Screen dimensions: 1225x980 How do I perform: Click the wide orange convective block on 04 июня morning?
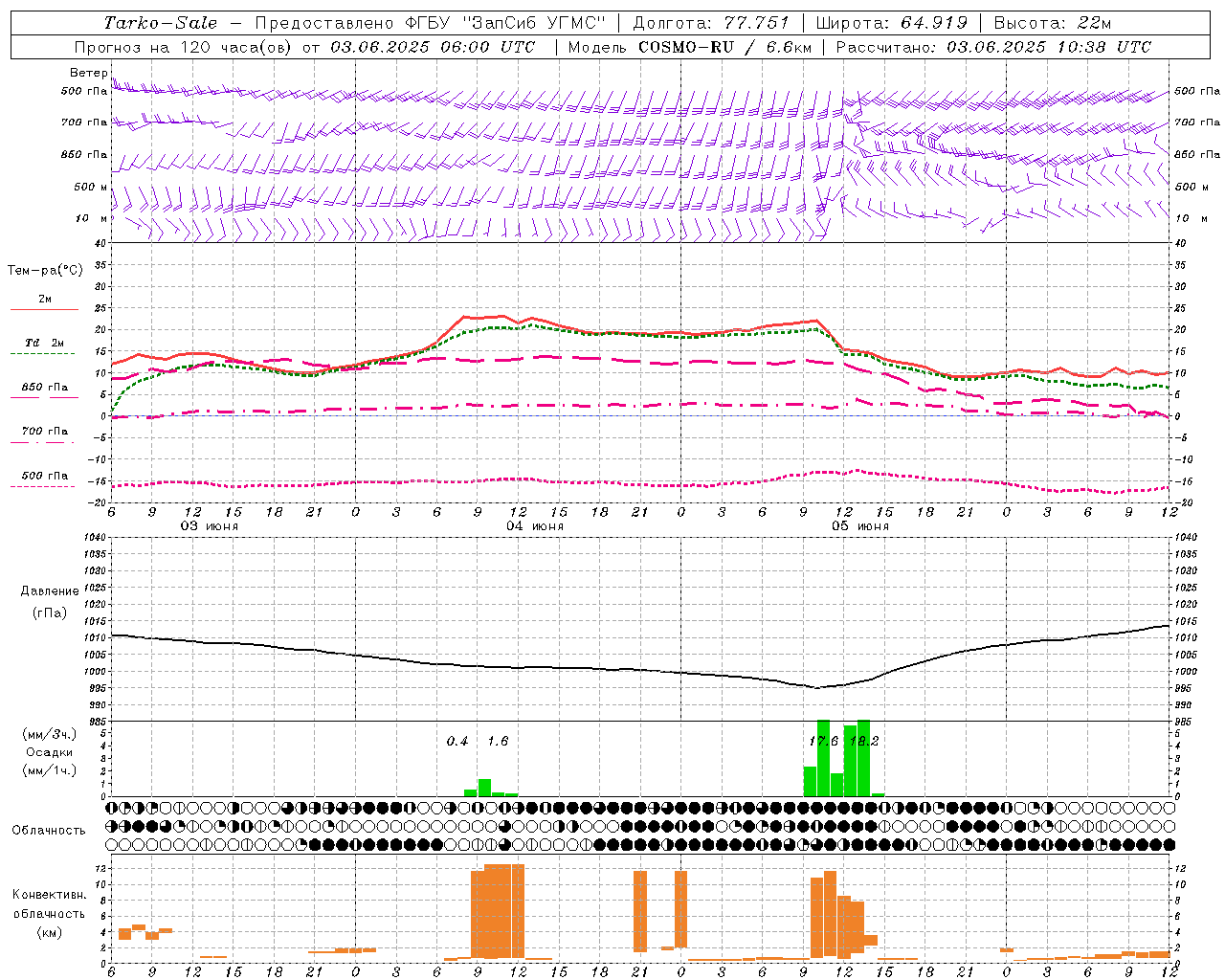pos(498,911)
